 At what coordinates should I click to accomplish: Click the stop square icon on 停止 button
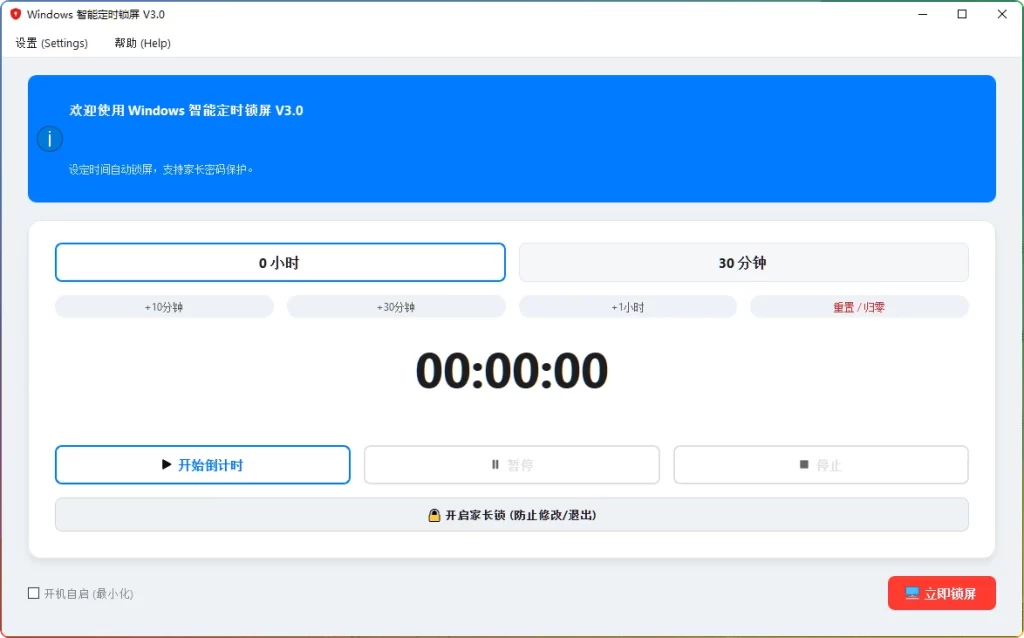click(805, 463)
